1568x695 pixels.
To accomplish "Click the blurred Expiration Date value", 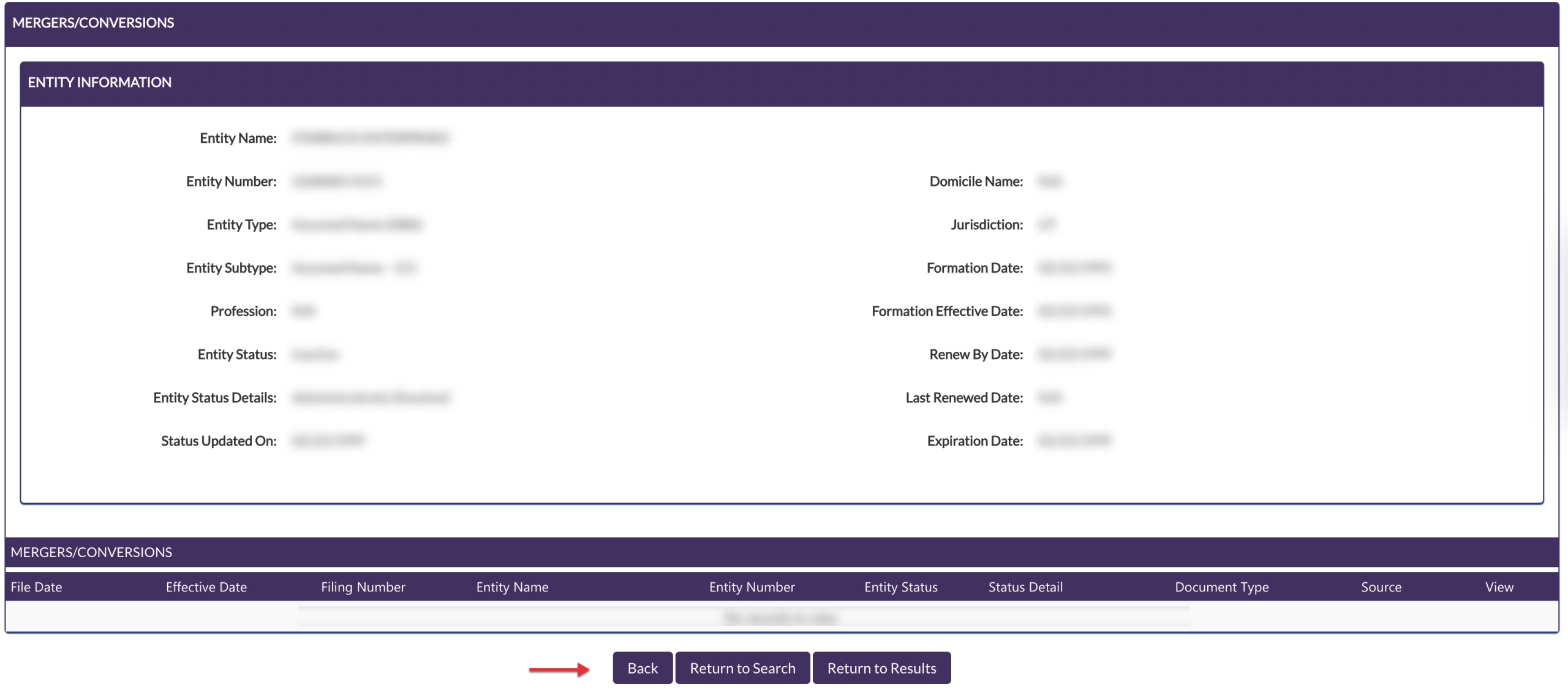I will pyautogui.click(x=1074, y=441).
